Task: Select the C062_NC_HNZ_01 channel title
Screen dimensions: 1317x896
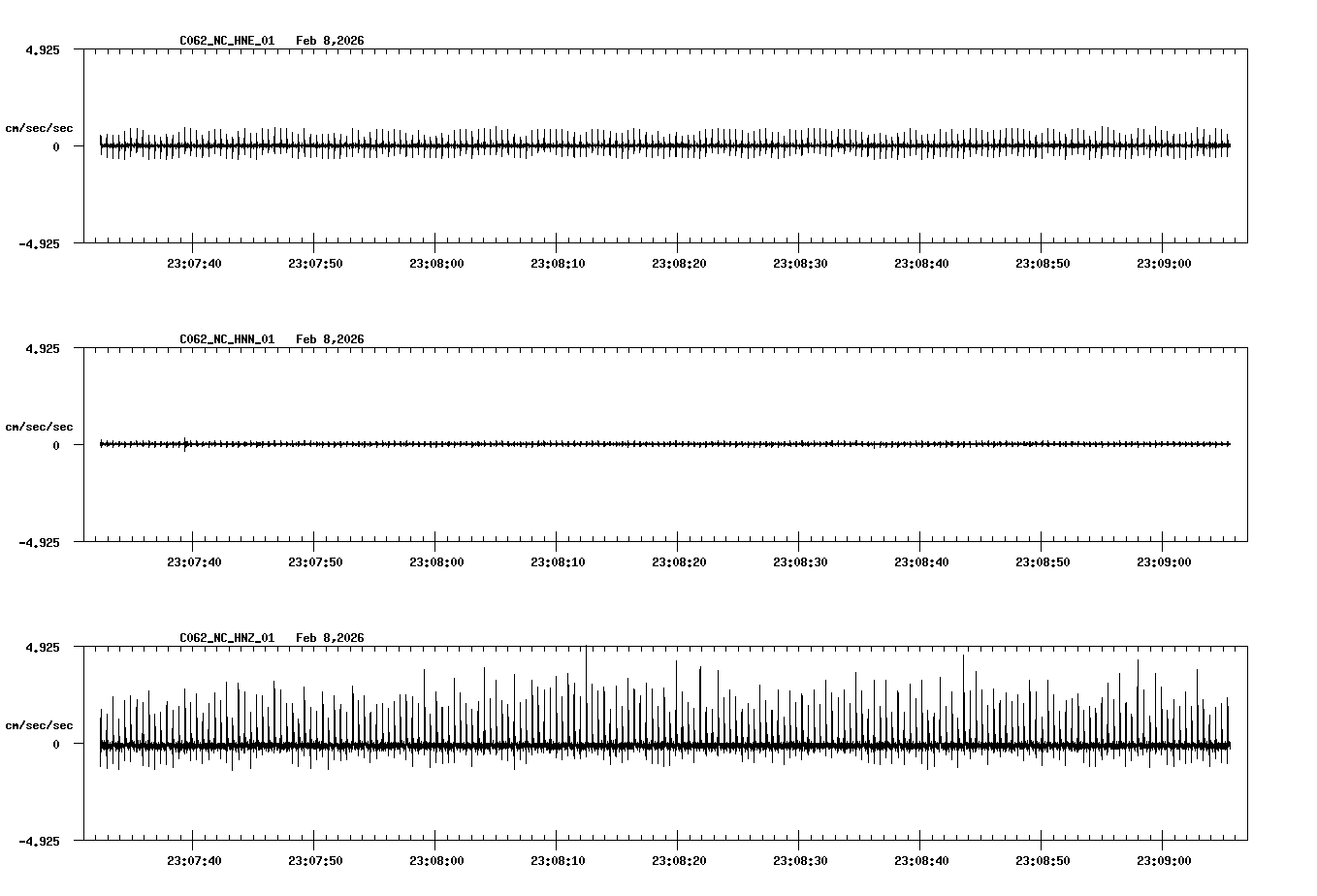Action: click(225, 638)
